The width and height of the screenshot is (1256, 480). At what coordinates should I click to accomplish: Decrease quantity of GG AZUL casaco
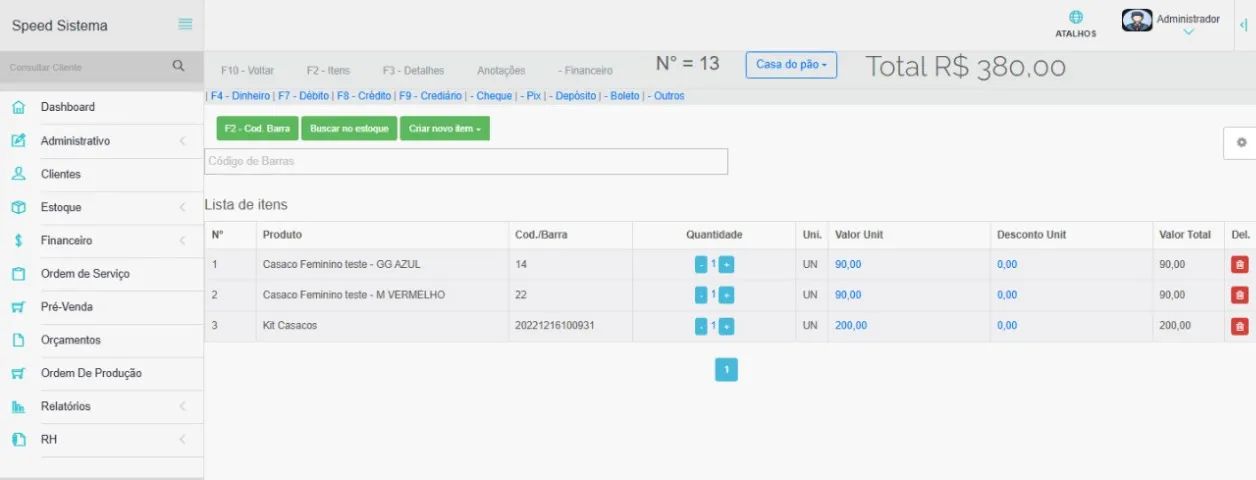point(701,265)
